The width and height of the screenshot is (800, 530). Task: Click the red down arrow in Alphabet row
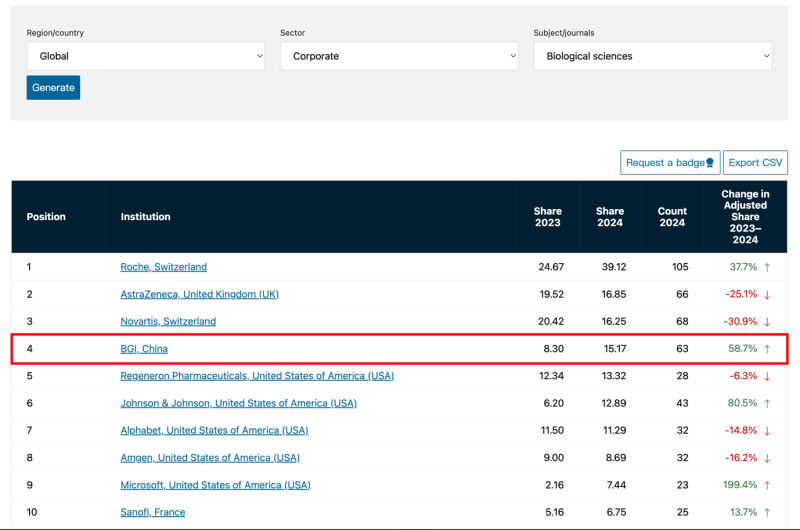coord(767,431)
